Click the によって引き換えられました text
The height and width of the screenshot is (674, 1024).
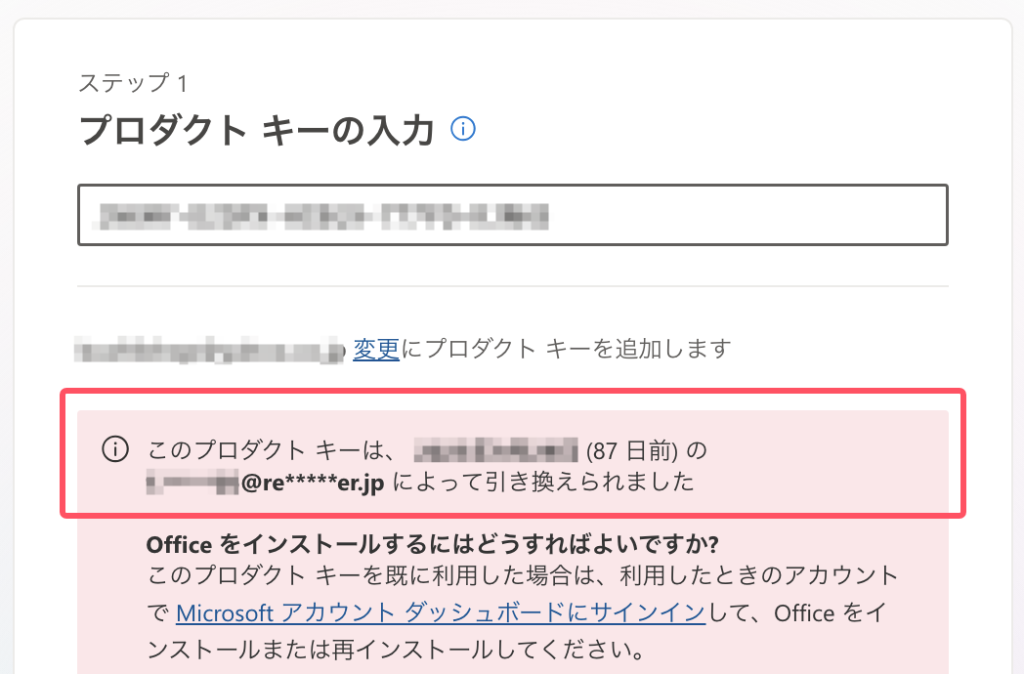tap(544, 483)
